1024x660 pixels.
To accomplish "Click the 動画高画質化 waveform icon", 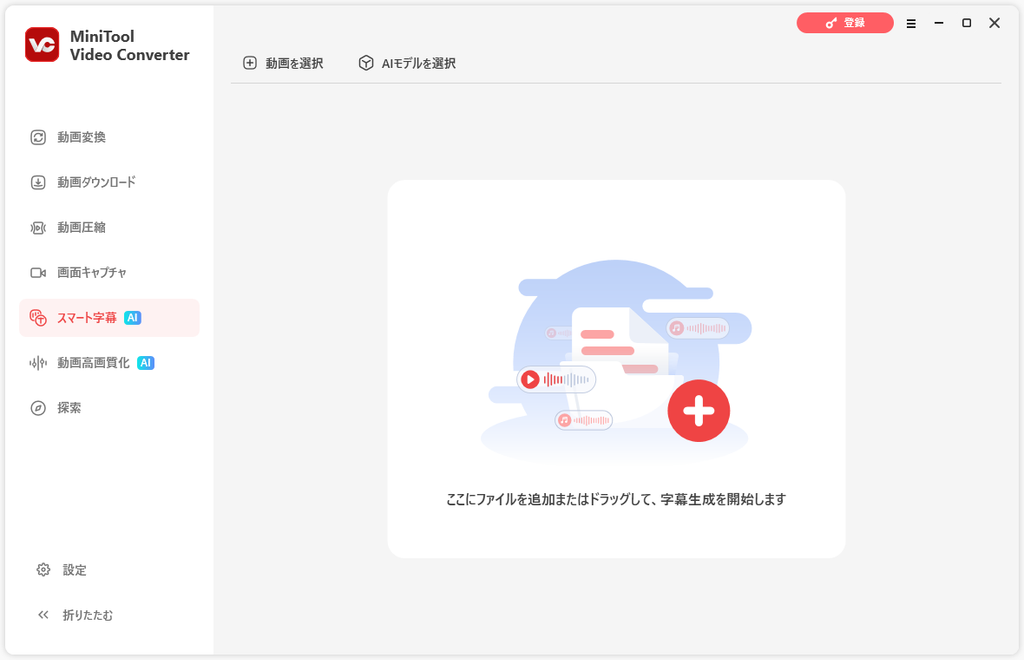I will pos(38,363).
